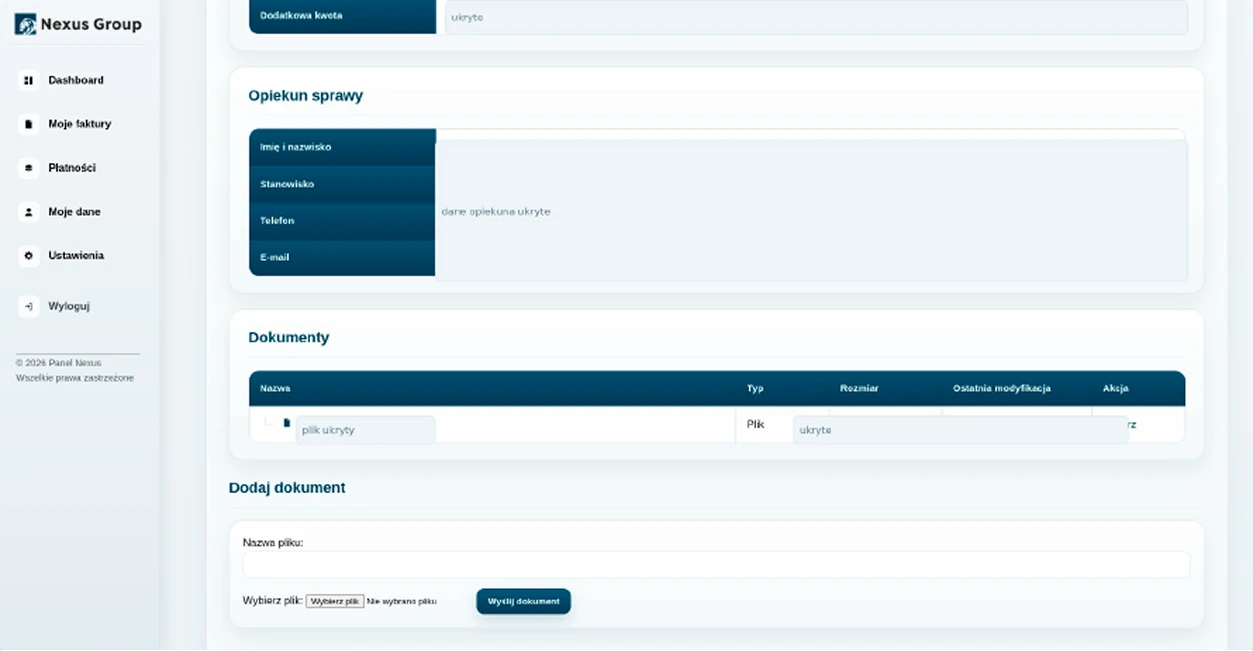Click the Moje dane person icon

tap(28, 212)
